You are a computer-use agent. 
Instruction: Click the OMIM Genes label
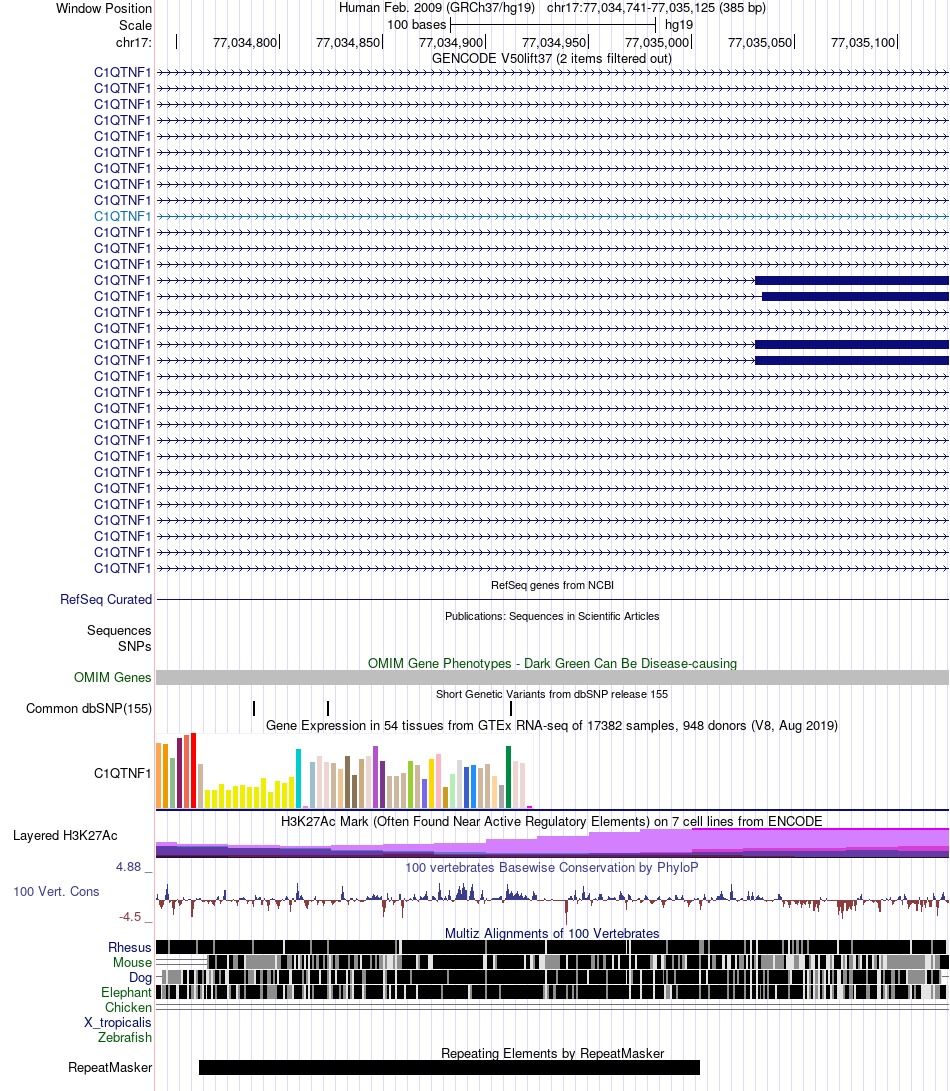112,677
